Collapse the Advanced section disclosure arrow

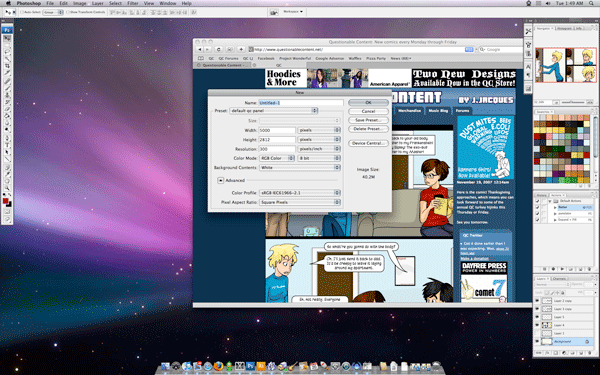[x=220, y=180]
